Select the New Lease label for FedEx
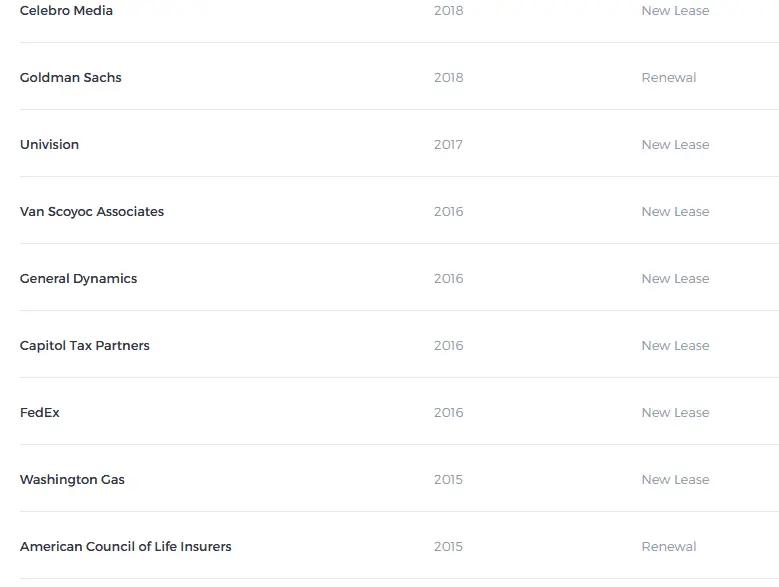 (675, 413)
